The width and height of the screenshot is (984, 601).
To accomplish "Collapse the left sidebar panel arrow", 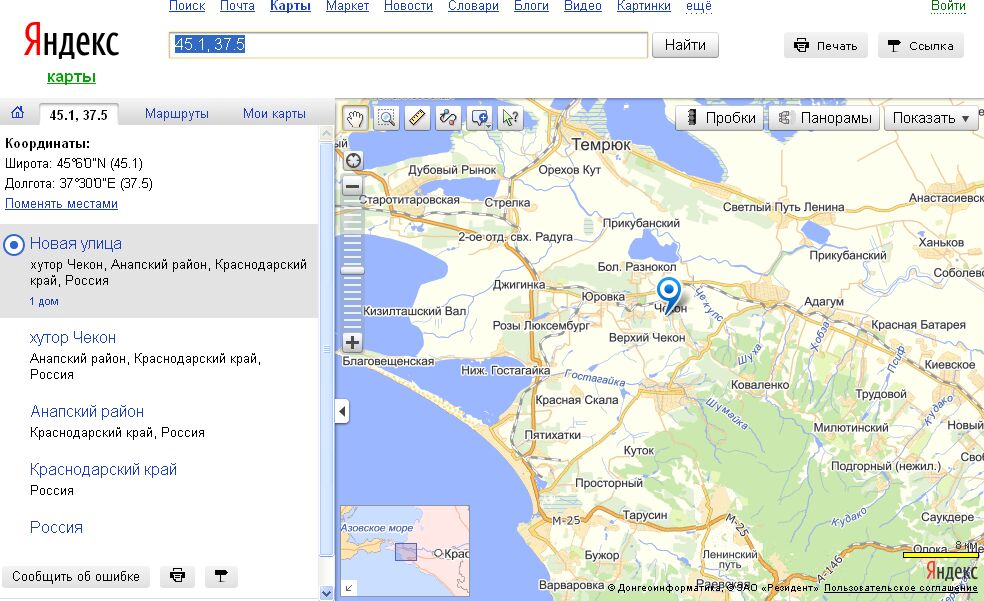I will (x=342, y=411).
